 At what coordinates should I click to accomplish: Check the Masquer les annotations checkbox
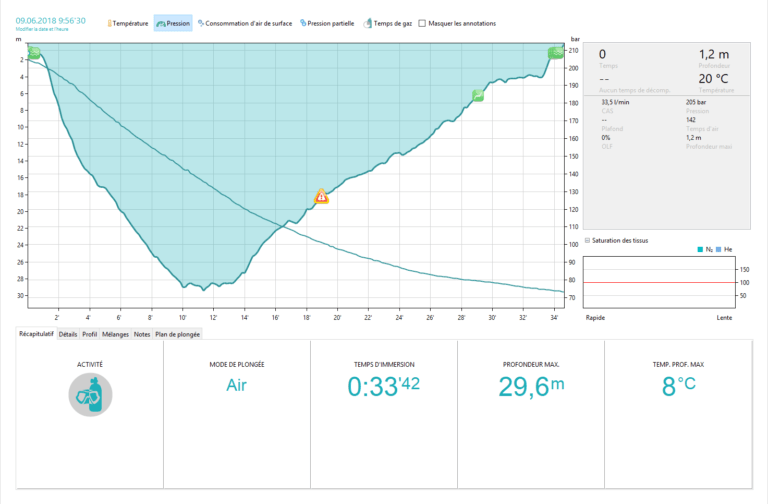[422, 22]
